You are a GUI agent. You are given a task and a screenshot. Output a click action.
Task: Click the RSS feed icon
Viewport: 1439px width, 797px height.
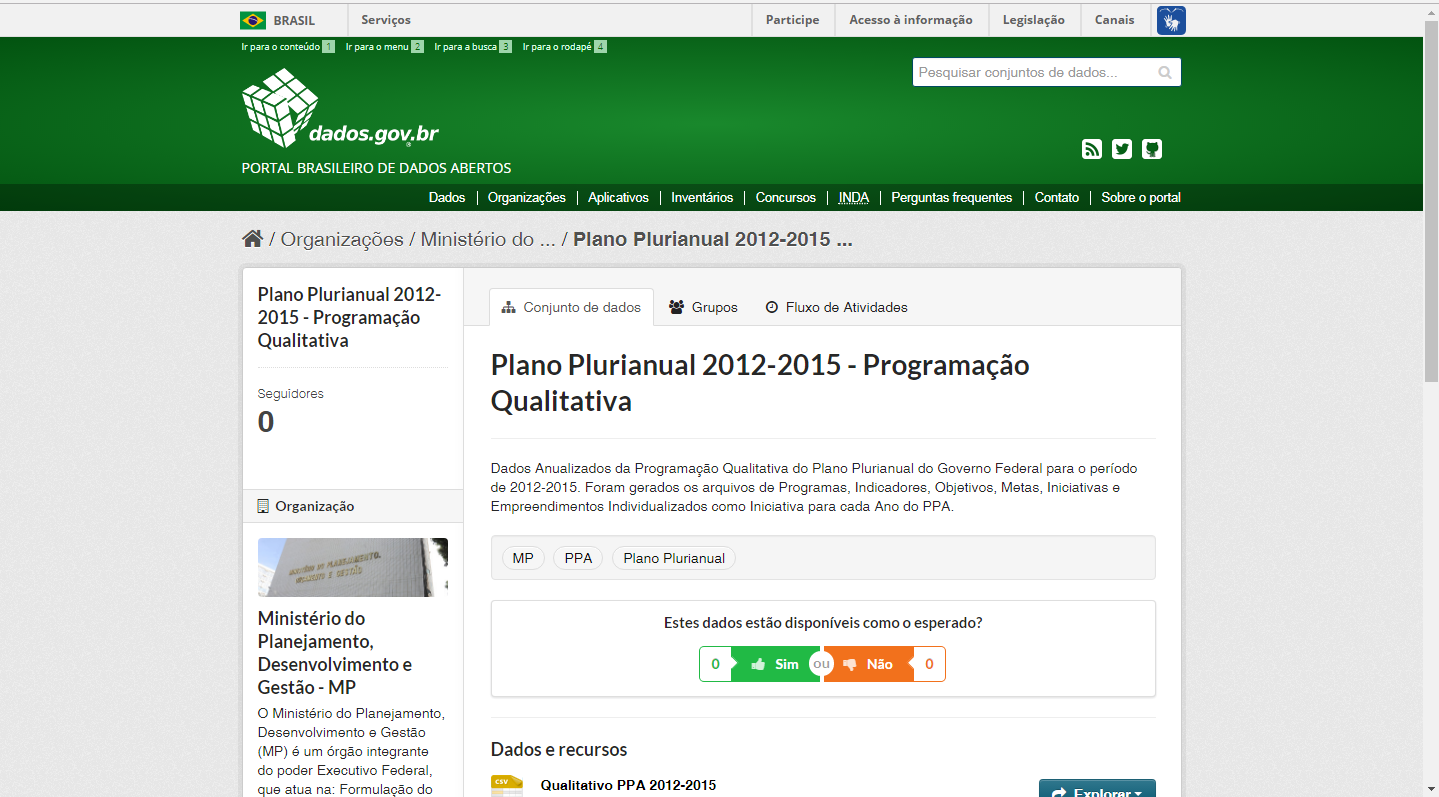(1091, 149)
